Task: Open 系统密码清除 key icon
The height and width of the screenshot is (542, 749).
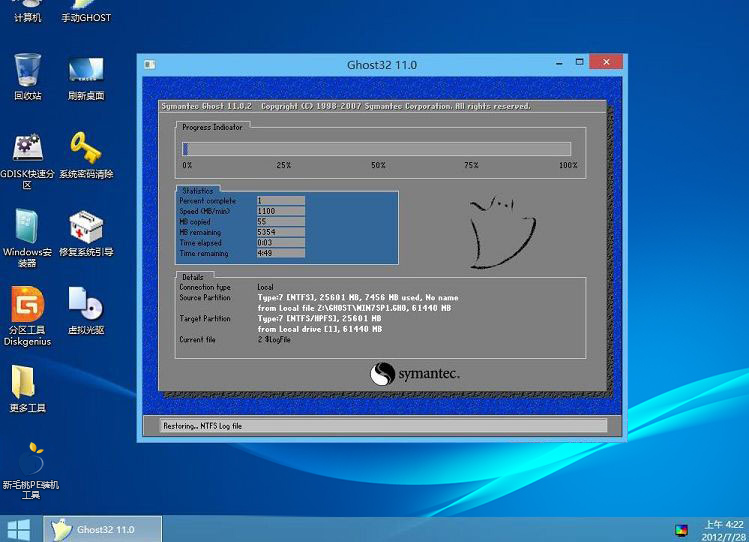Action: [86, 155]
